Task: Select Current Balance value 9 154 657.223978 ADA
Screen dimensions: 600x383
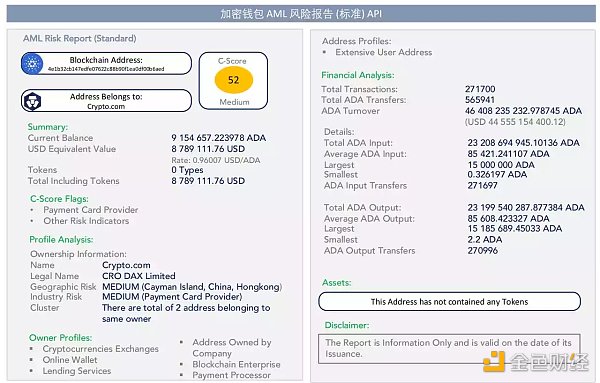Action: tap(218, 138)
